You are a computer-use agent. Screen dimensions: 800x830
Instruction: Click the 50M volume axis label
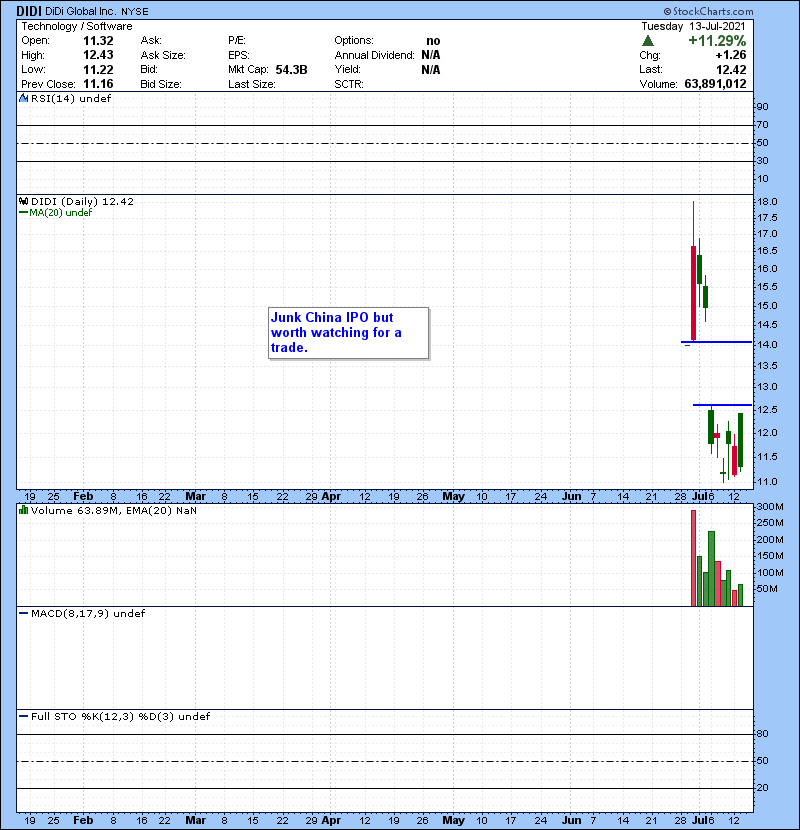(767, 589)
